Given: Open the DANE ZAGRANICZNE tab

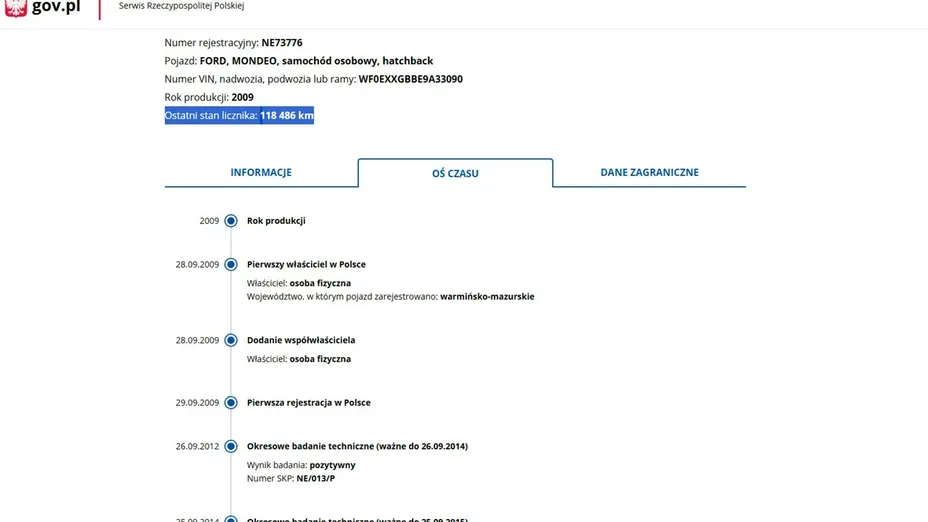Looking at the screenshot, I should click(x=649, y=172).
